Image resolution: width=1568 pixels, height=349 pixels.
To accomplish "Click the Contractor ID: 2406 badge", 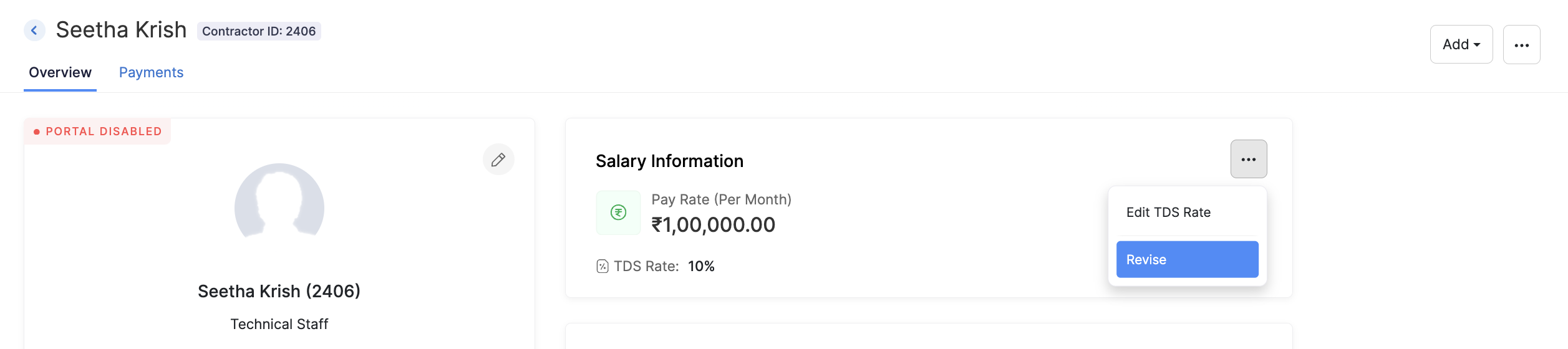I will click(259, 31).
